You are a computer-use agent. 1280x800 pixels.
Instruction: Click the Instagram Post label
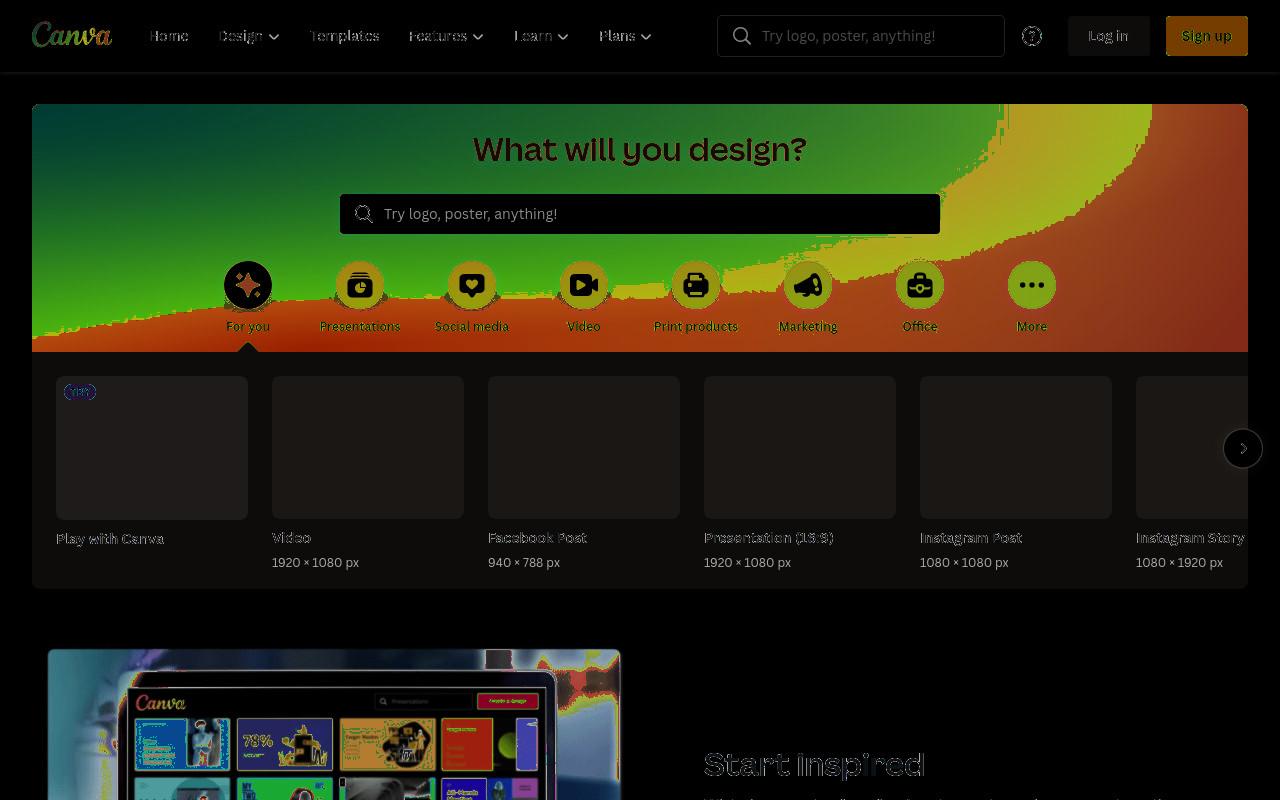[x=971, y=537]
